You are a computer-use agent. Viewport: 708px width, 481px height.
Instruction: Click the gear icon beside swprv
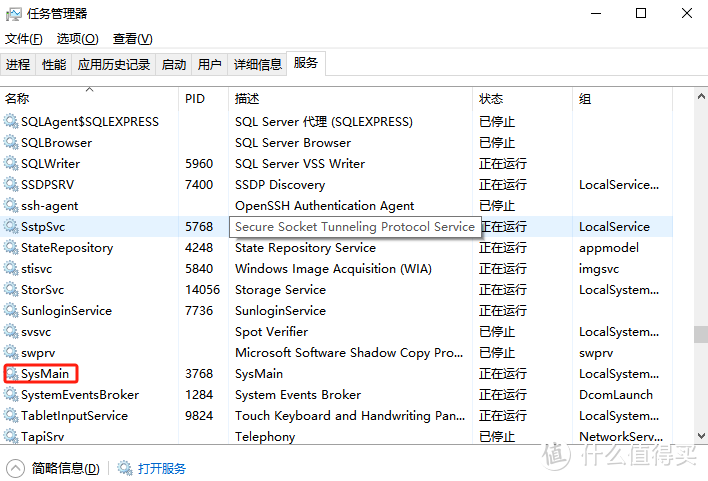tap(11, 352)
